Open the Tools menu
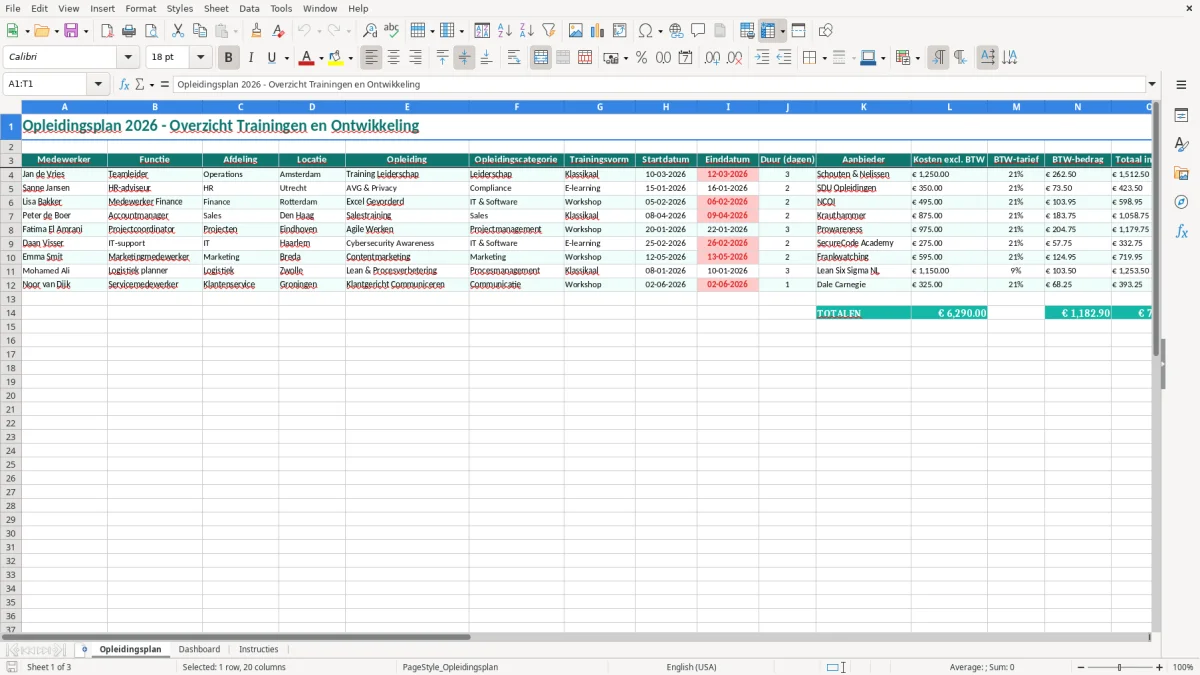This screenshot has width=1200, height=675. click(281, 8)
